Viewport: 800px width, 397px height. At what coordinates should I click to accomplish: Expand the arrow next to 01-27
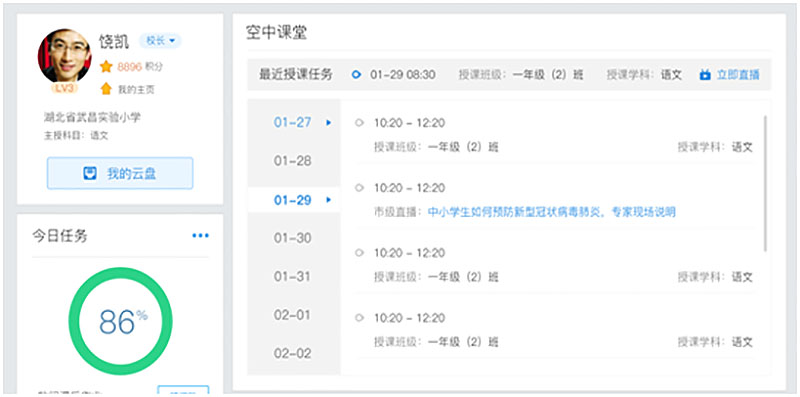[x=329, y=122]
